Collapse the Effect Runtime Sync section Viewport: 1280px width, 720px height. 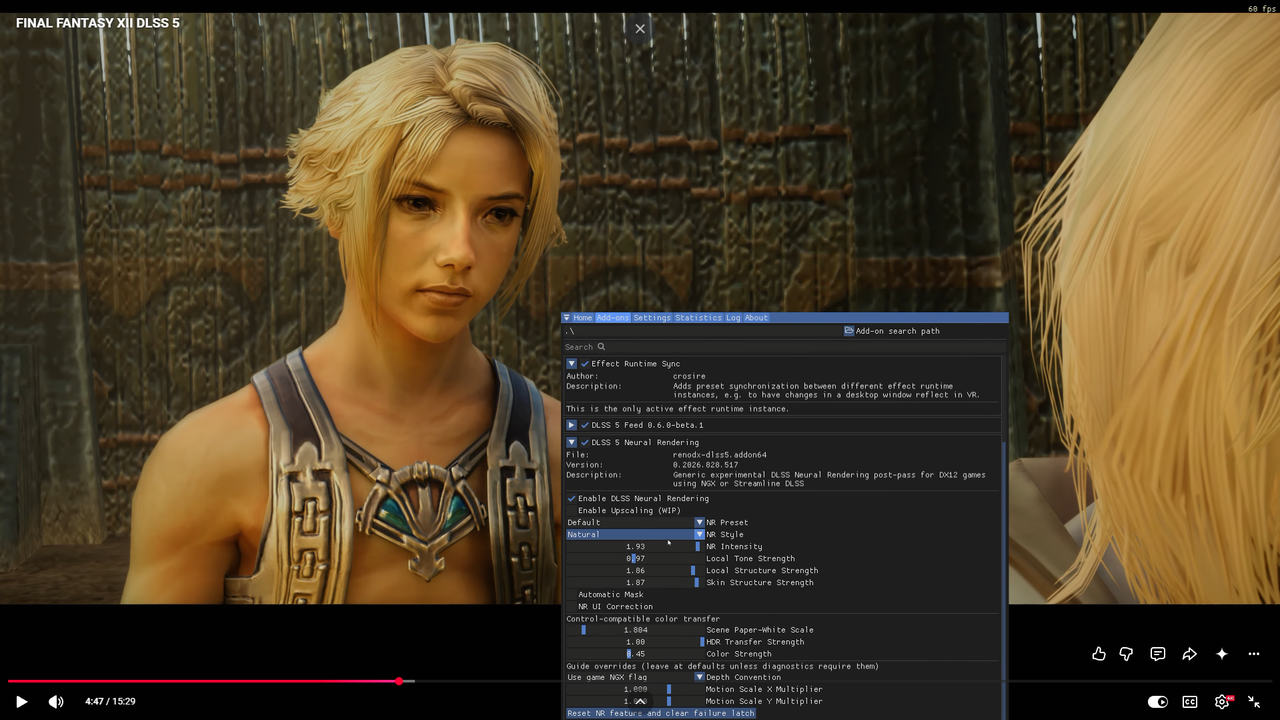571,364
